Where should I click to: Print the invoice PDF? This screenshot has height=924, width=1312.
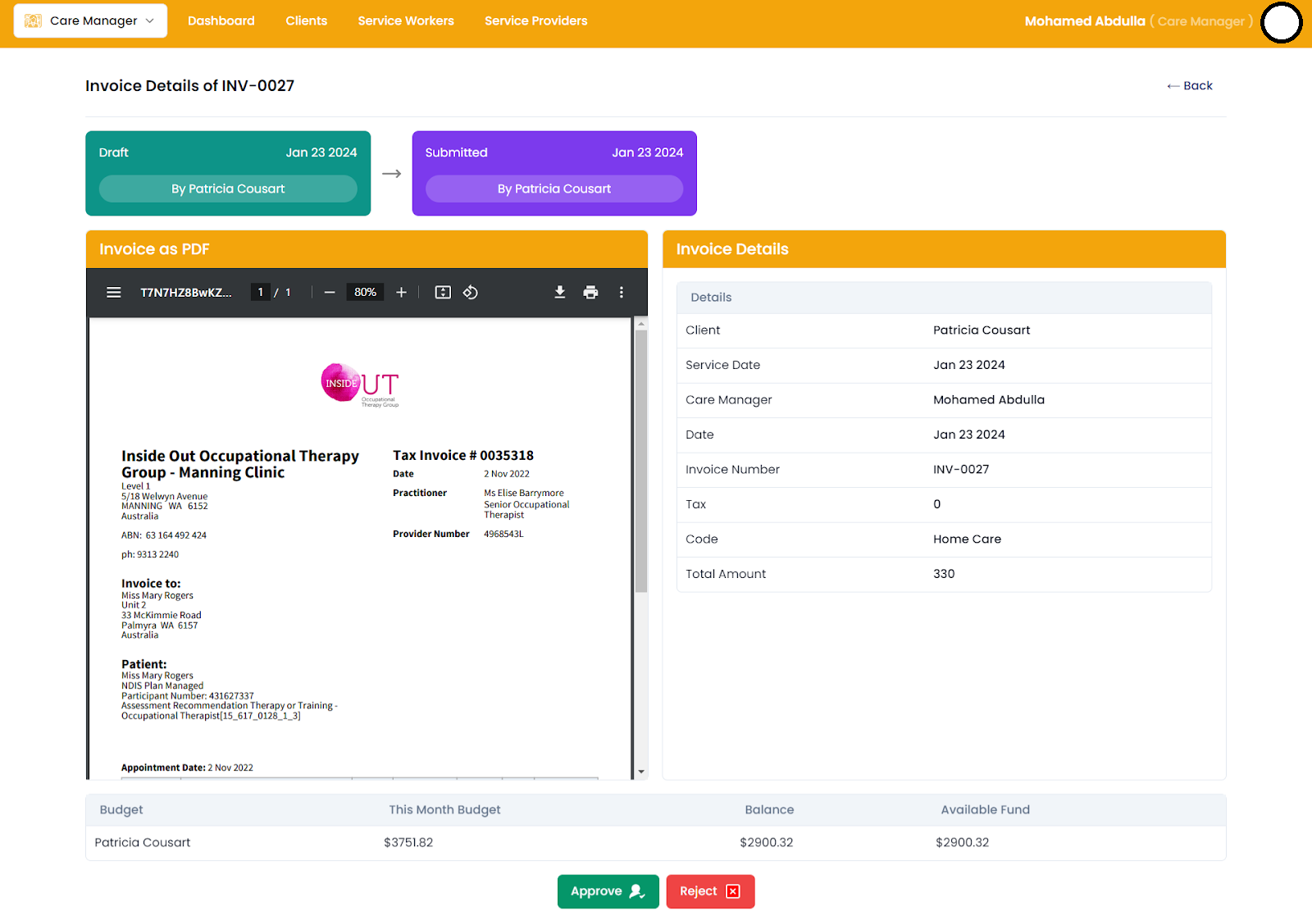pos(590,293)
